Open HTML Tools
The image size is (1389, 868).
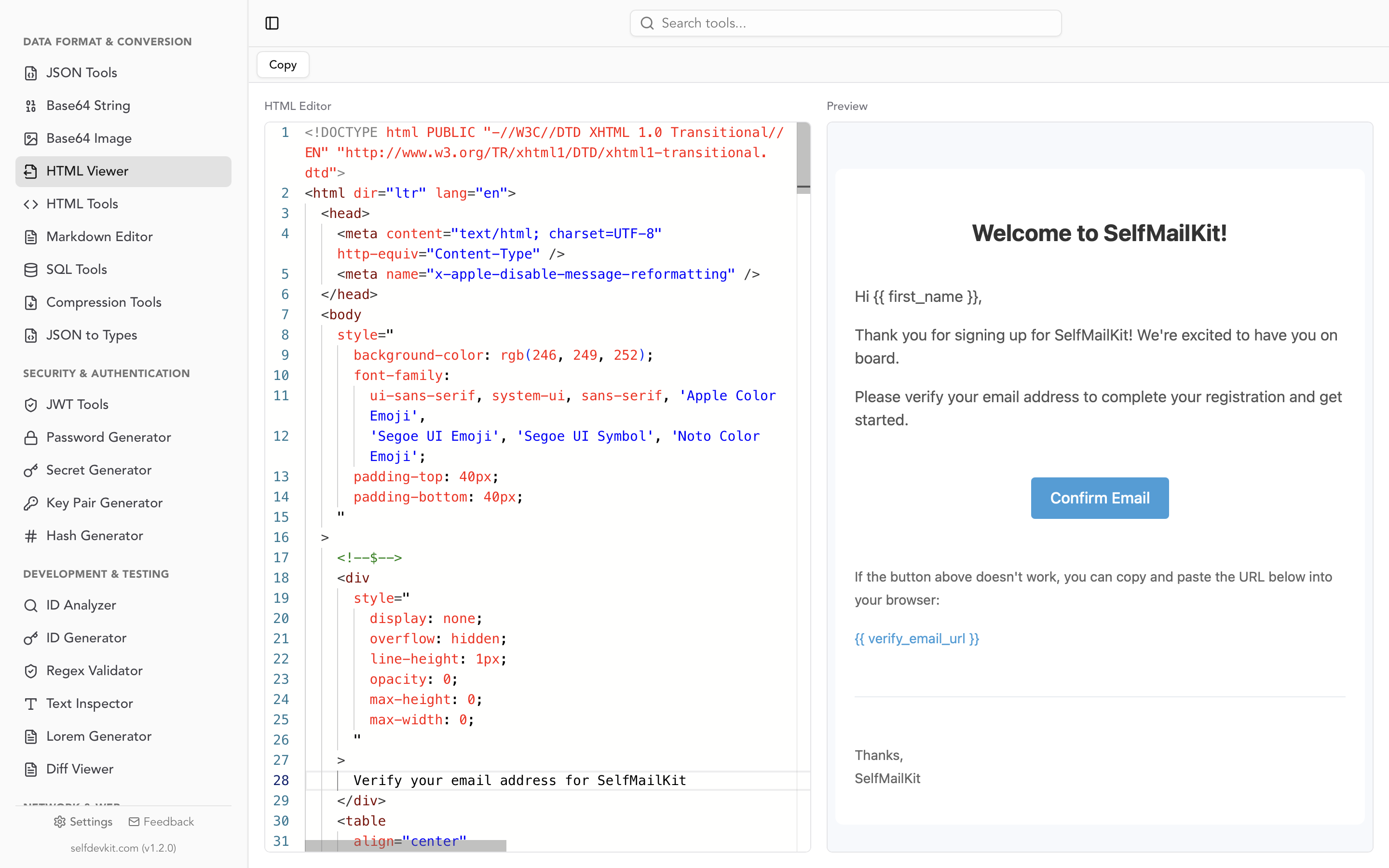click(x=123, y=204)
